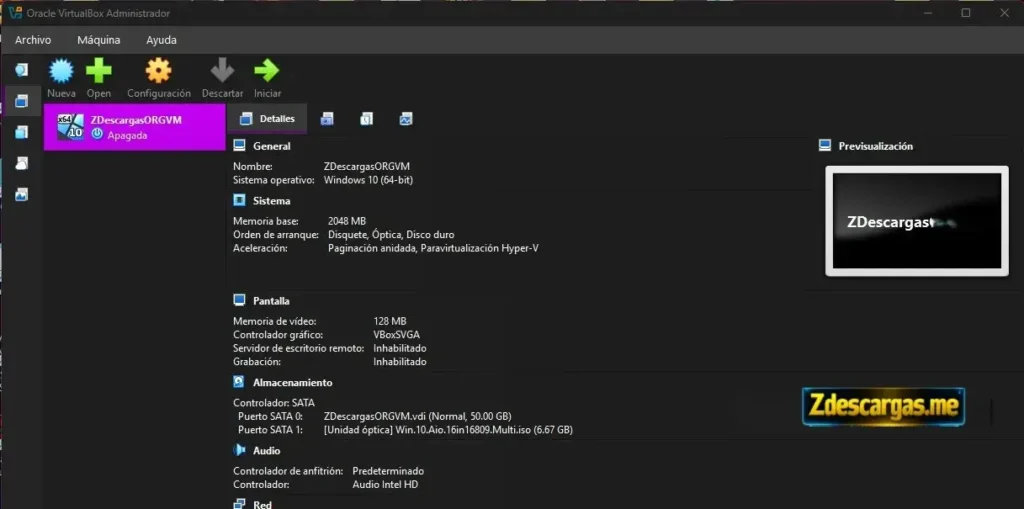Open the logs clock tab icon

pos(366,119)
